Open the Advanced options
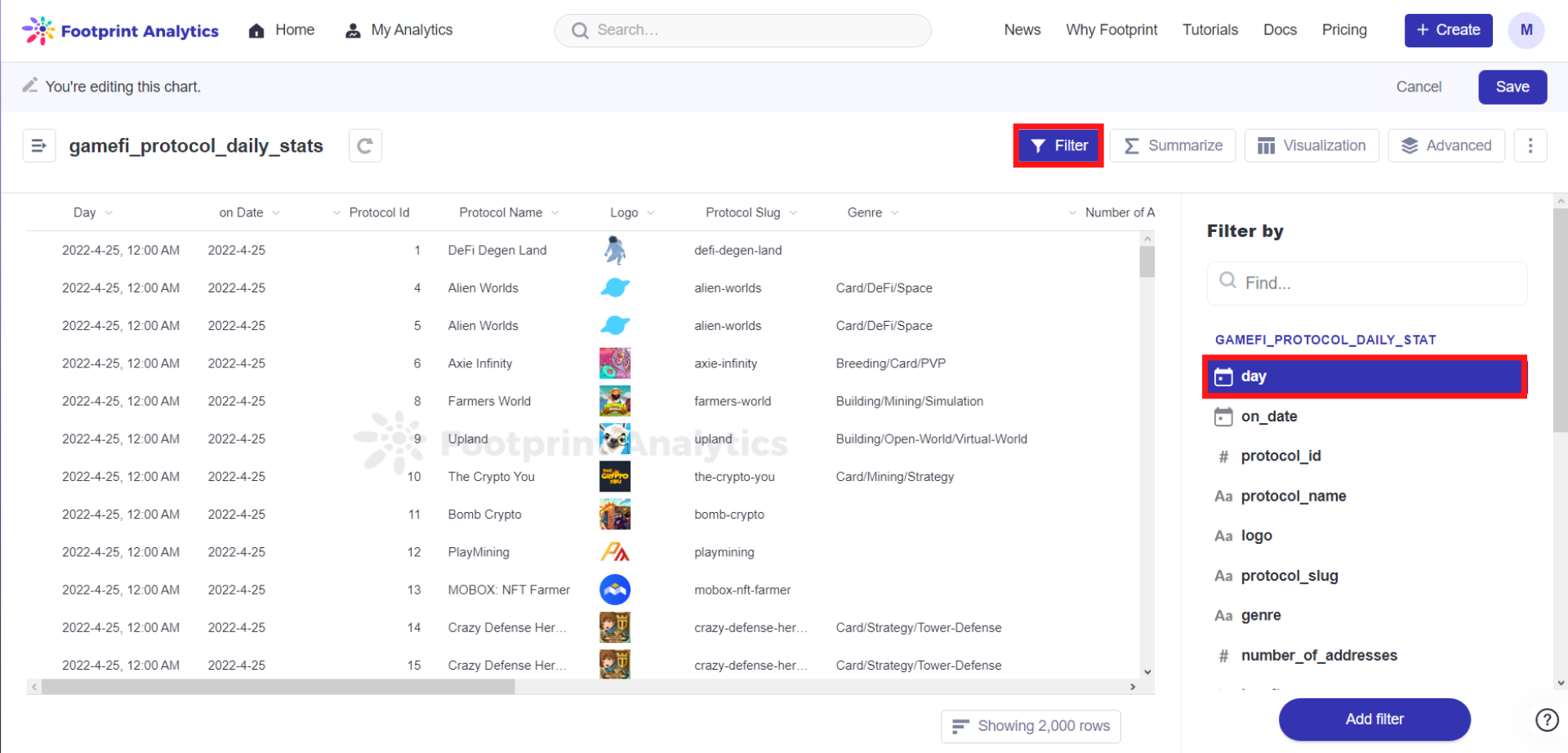Screen dimensions: 1568x753 1446,145
